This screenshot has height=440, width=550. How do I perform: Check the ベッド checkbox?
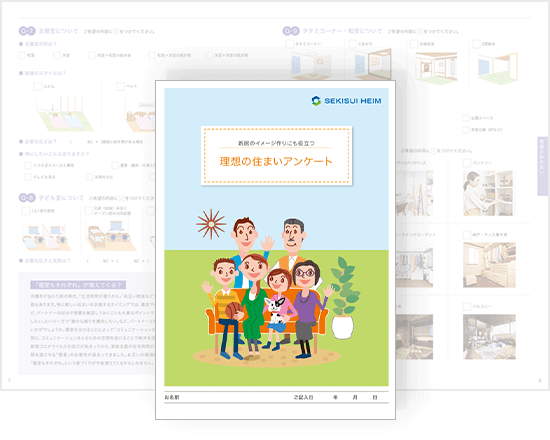tap(120, 86)
